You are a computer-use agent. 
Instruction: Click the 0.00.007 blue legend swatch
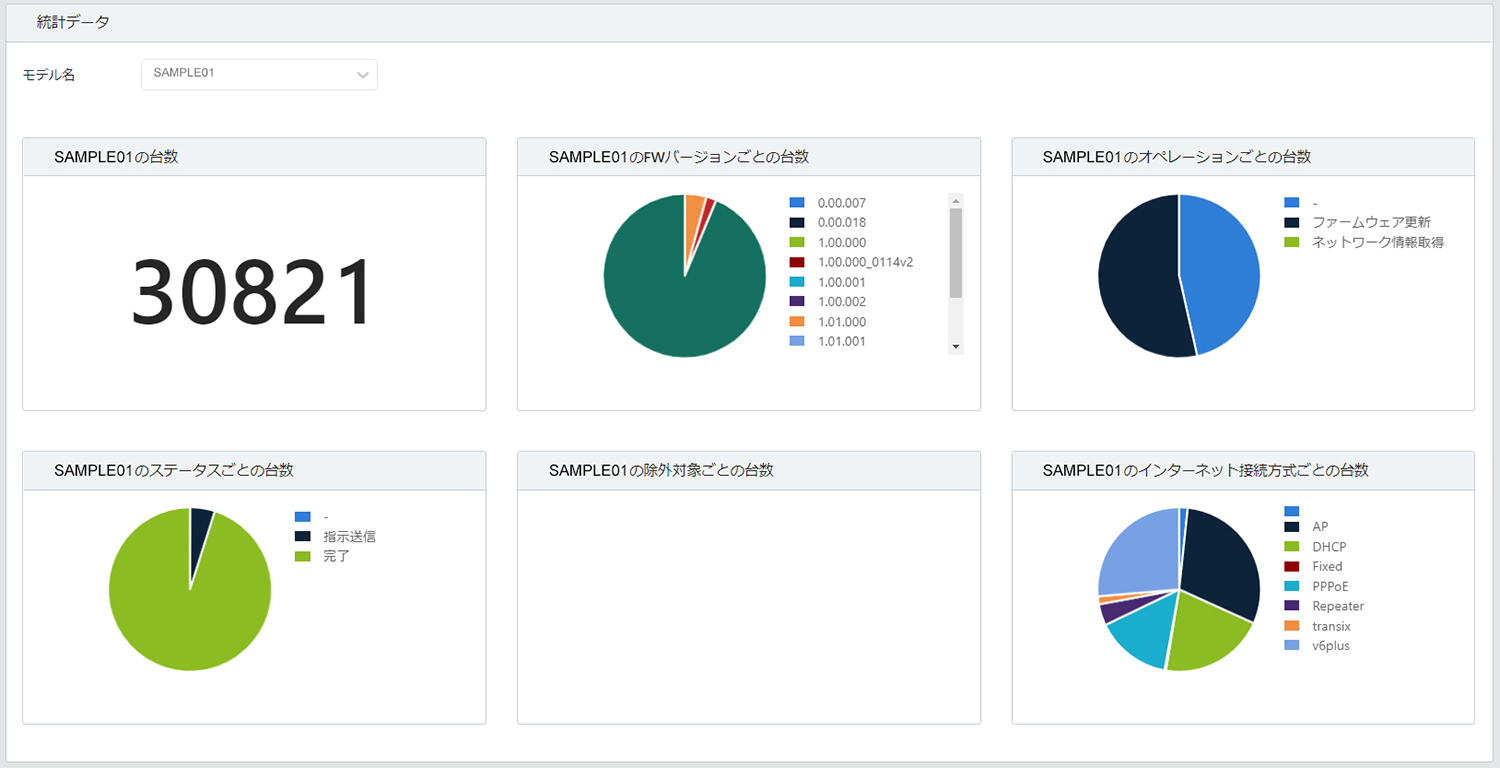pos(796,203)
